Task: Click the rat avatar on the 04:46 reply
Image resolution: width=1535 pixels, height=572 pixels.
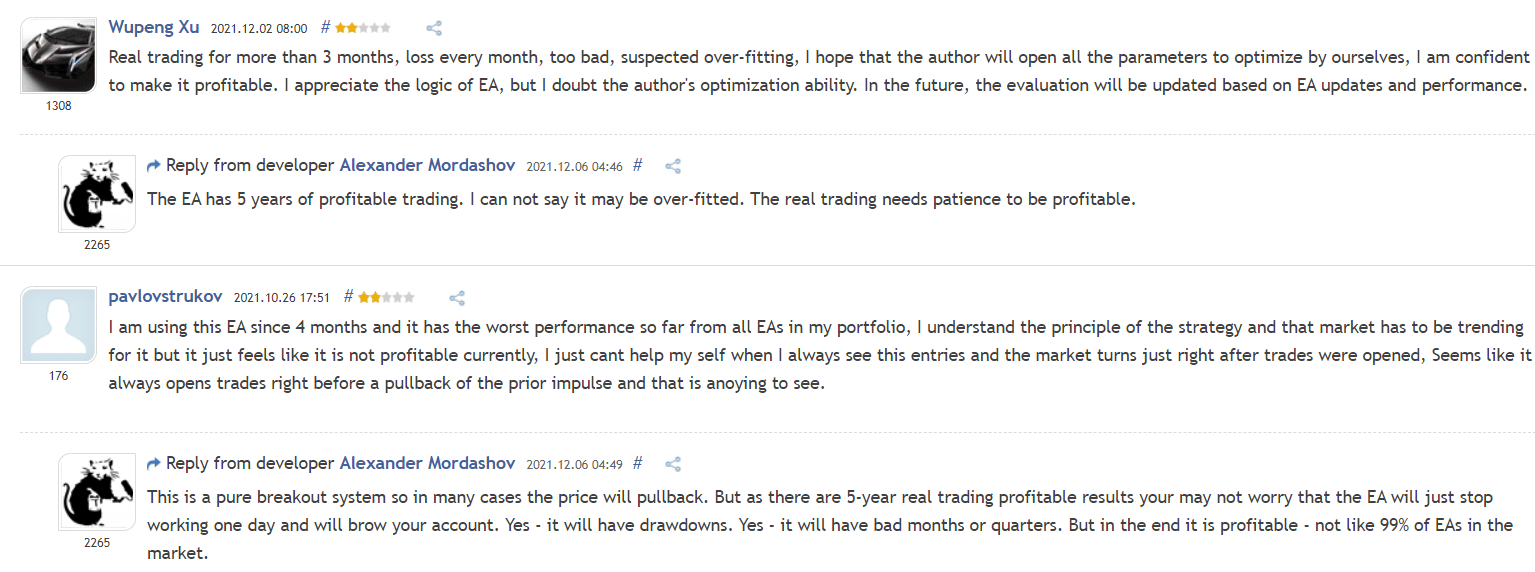Action: [97, 194]
